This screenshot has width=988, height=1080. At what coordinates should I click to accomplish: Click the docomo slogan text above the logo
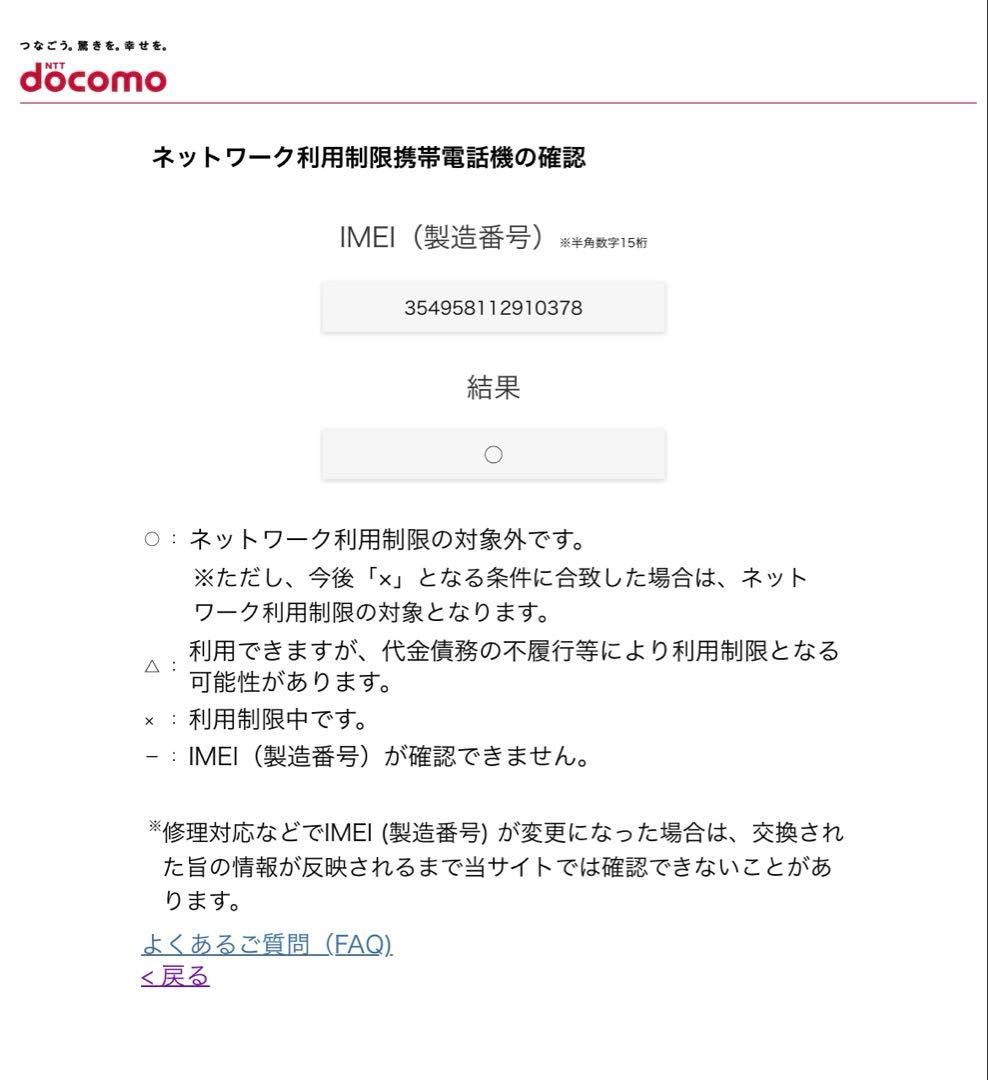93,45
